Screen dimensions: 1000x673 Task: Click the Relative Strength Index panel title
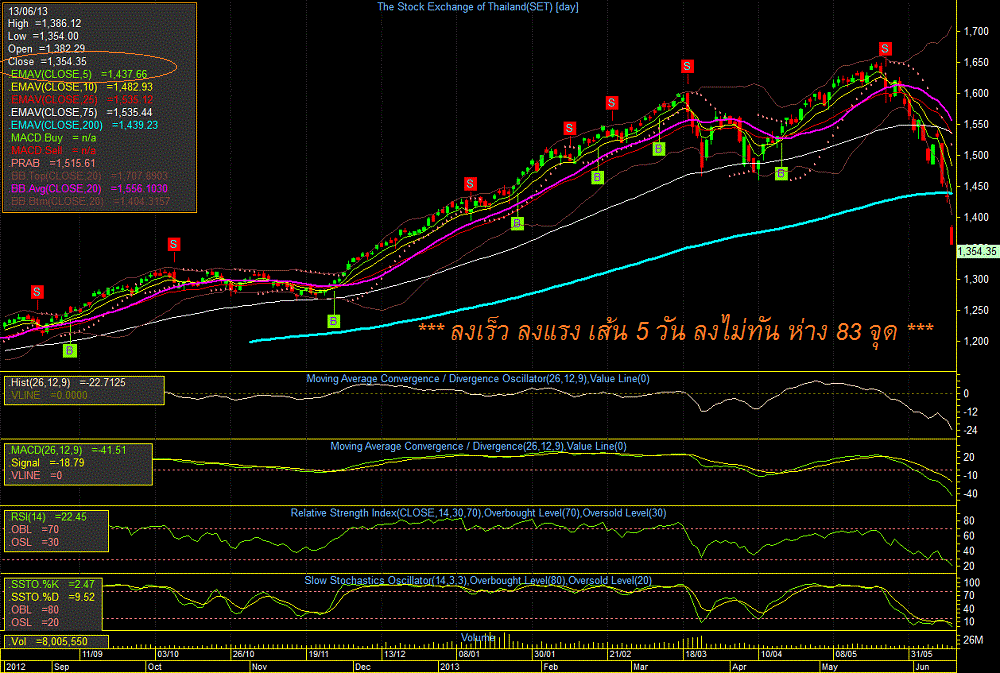click(x=478, y=514)
